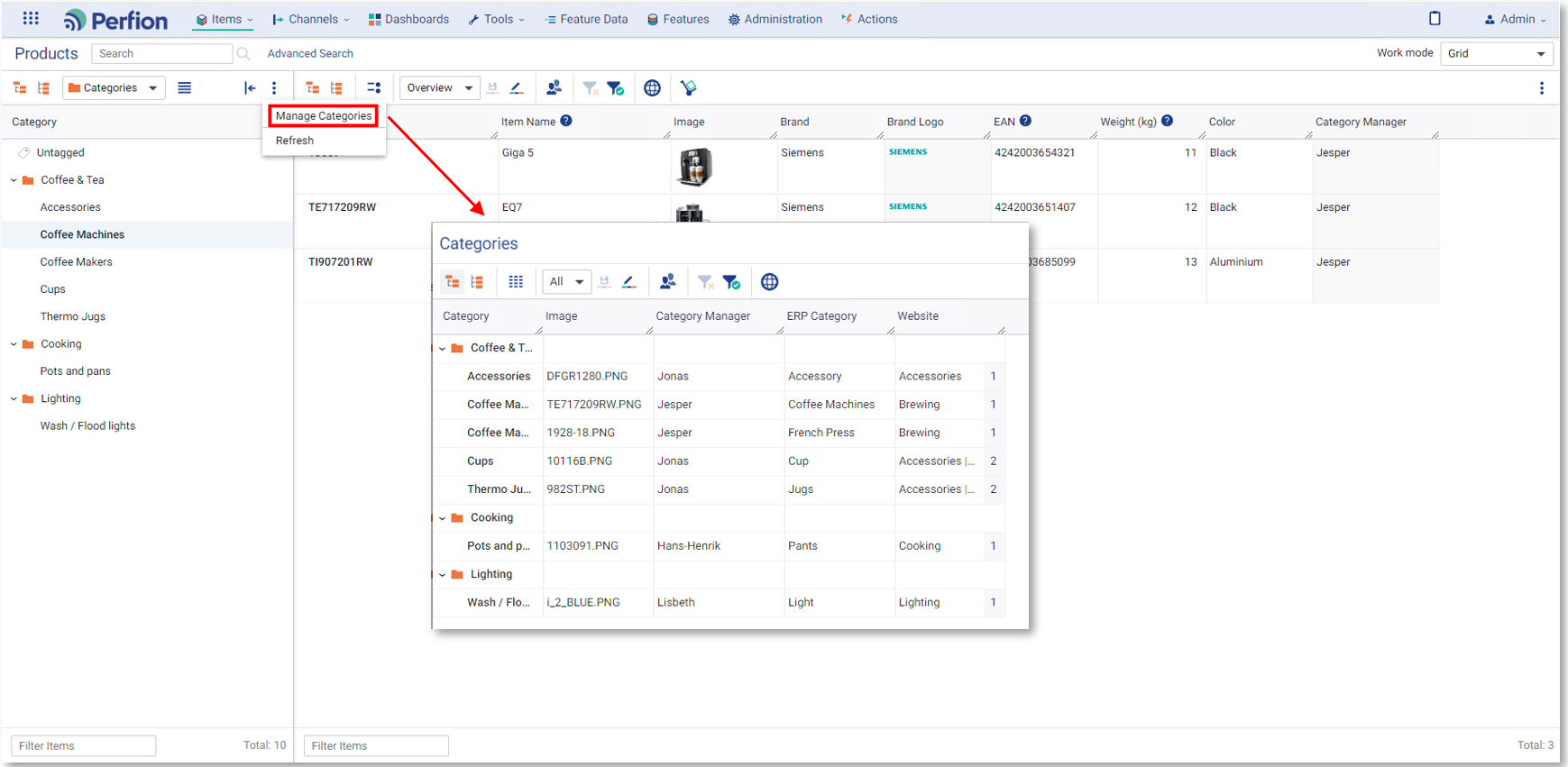The height and width of the screenshot is (767, 1568).
Task: Click help icon next to Weight (kg)
Action: tap(1167, 121)
